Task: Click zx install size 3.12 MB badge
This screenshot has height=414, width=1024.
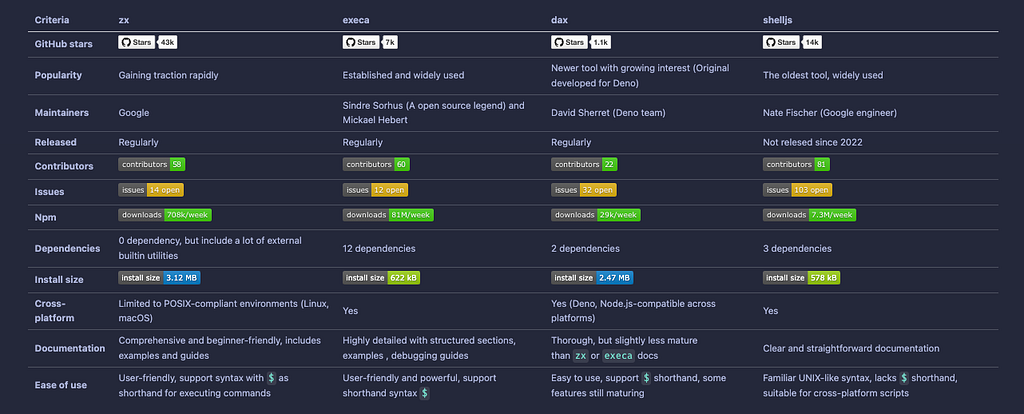Action: click(x=159, y=278)
